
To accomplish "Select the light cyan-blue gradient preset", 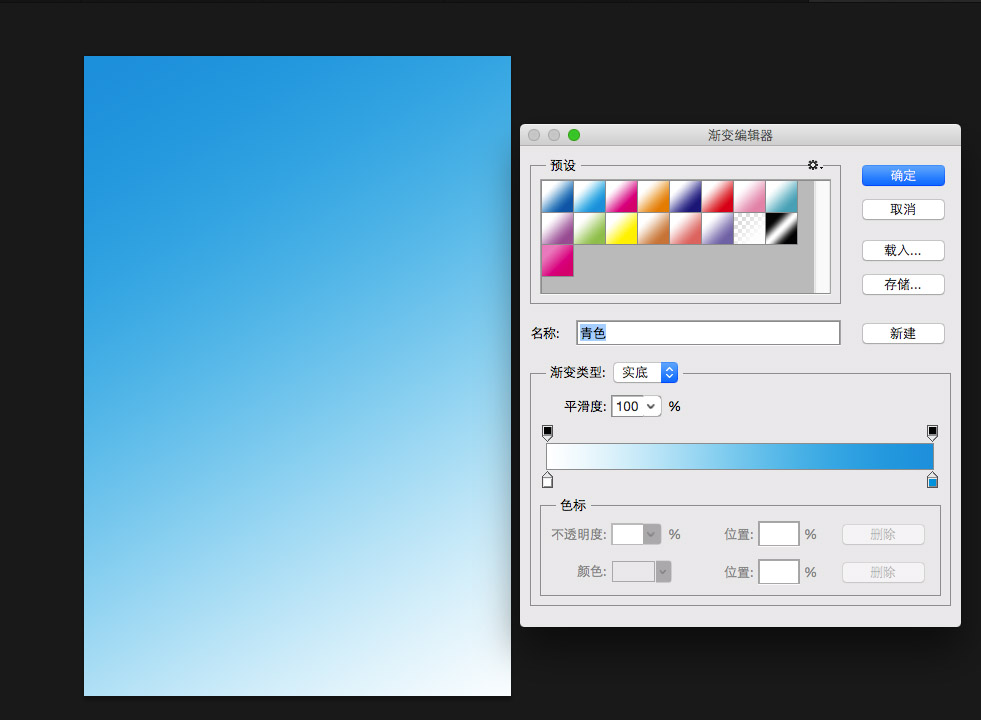I will (589, 196).
